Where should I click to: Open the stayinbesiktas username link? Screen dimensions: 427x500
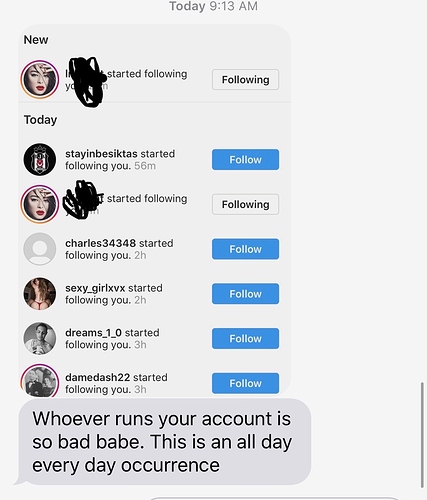point(101,154)
